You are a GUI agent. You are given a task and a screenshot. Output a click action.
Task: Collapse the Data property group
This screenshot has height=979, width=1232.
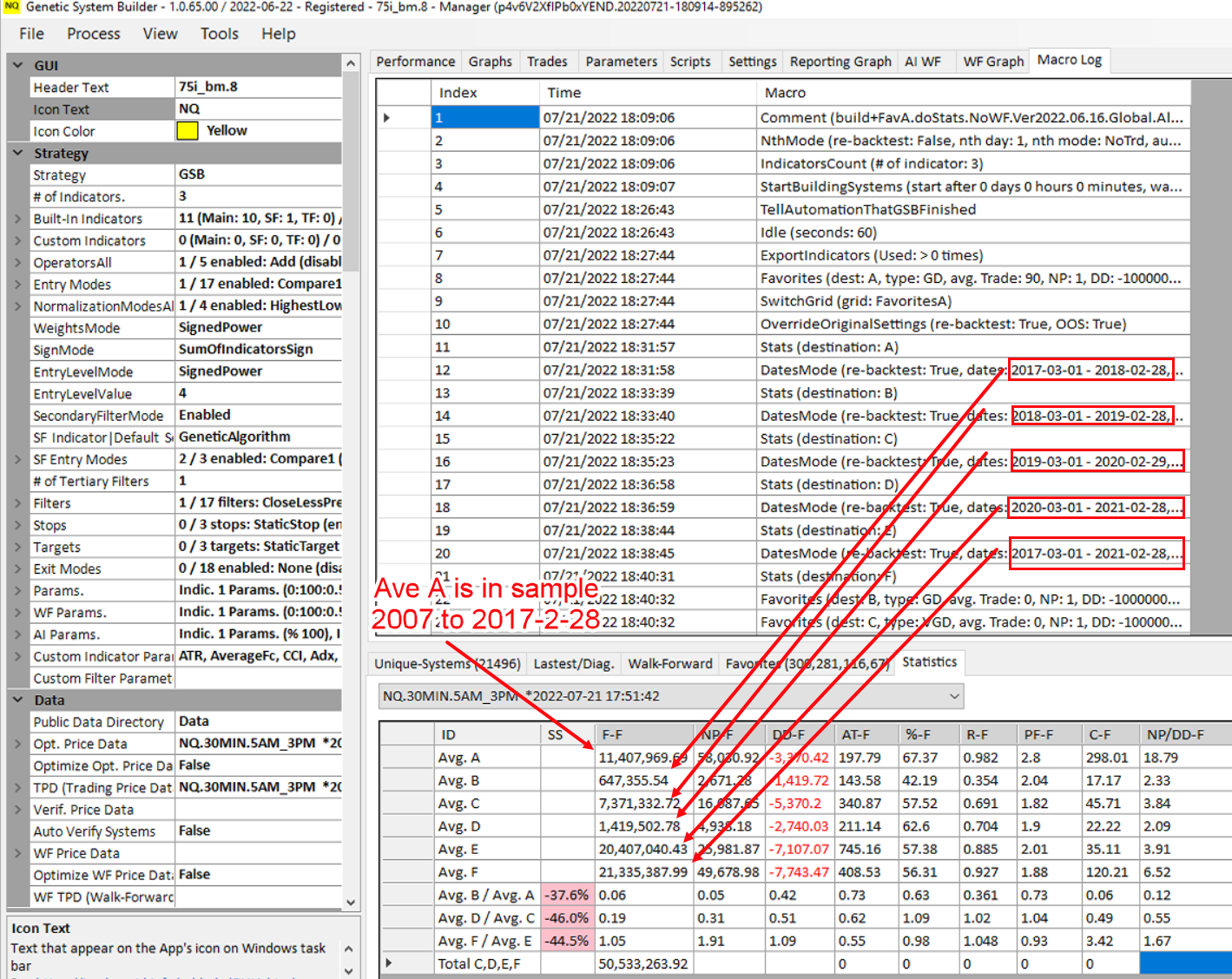coord(18,700)
